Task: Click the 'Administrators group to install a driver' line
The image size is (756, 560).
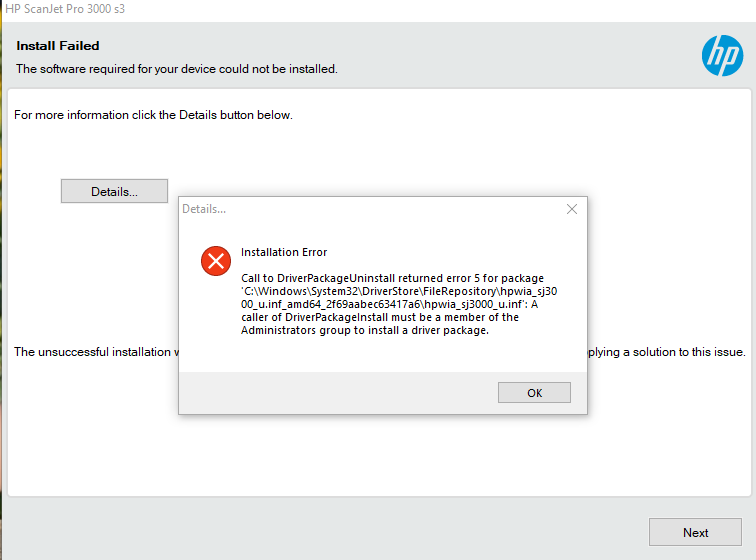Action: pyautogui.click(x=365, y=330)
